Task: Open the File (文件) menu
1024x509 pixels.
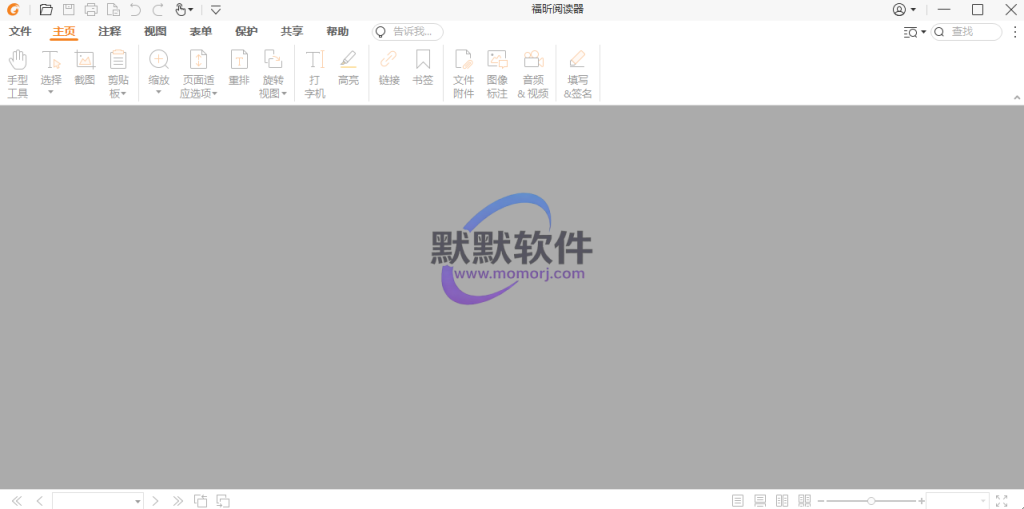Action: (x=20, y=32)
